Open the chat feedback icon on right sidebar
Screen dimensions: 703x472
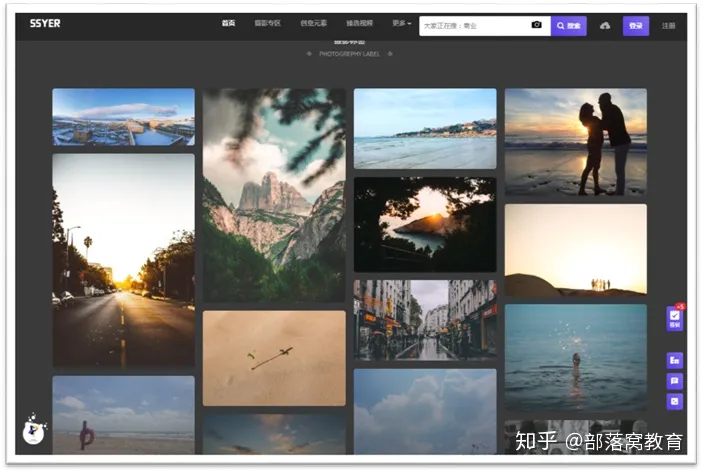point(675,381)
